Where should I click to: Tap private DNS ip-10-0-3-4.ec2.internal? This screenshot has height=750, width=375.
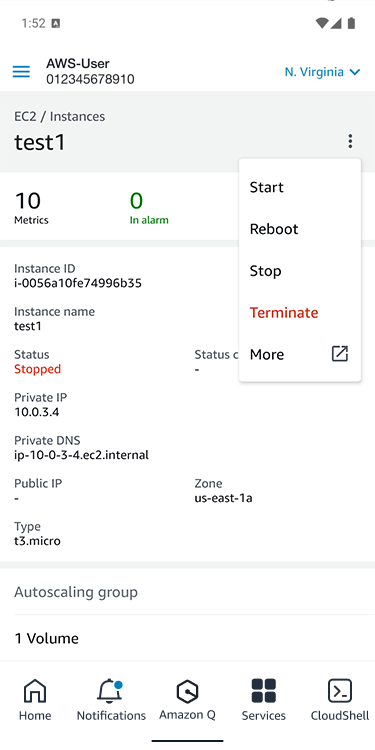81,455
